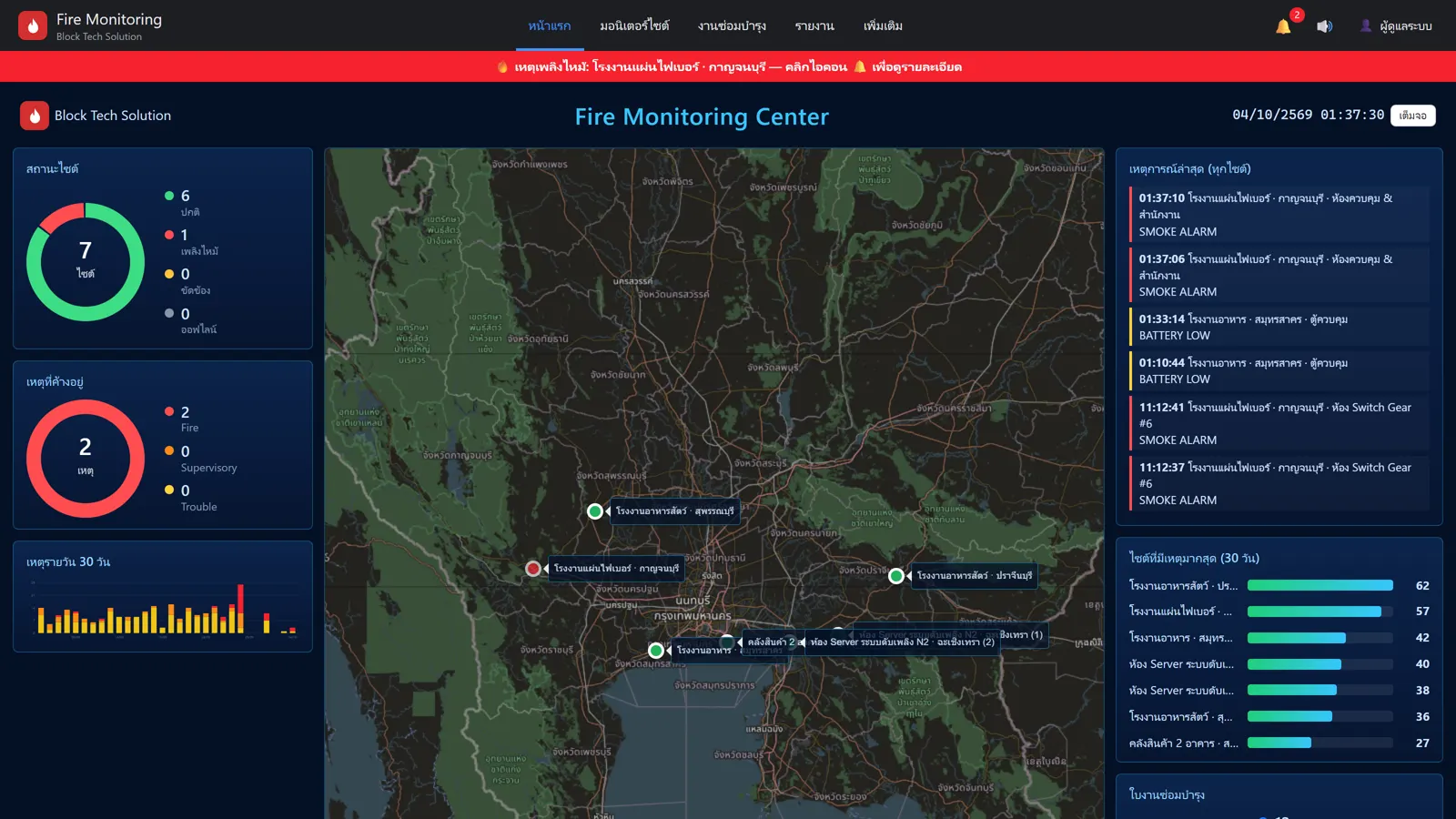Image resolution: width=1456 pixels, height=819 pixels.
Task: Click the red new fire alert banner
Action: tap(728, 66)
